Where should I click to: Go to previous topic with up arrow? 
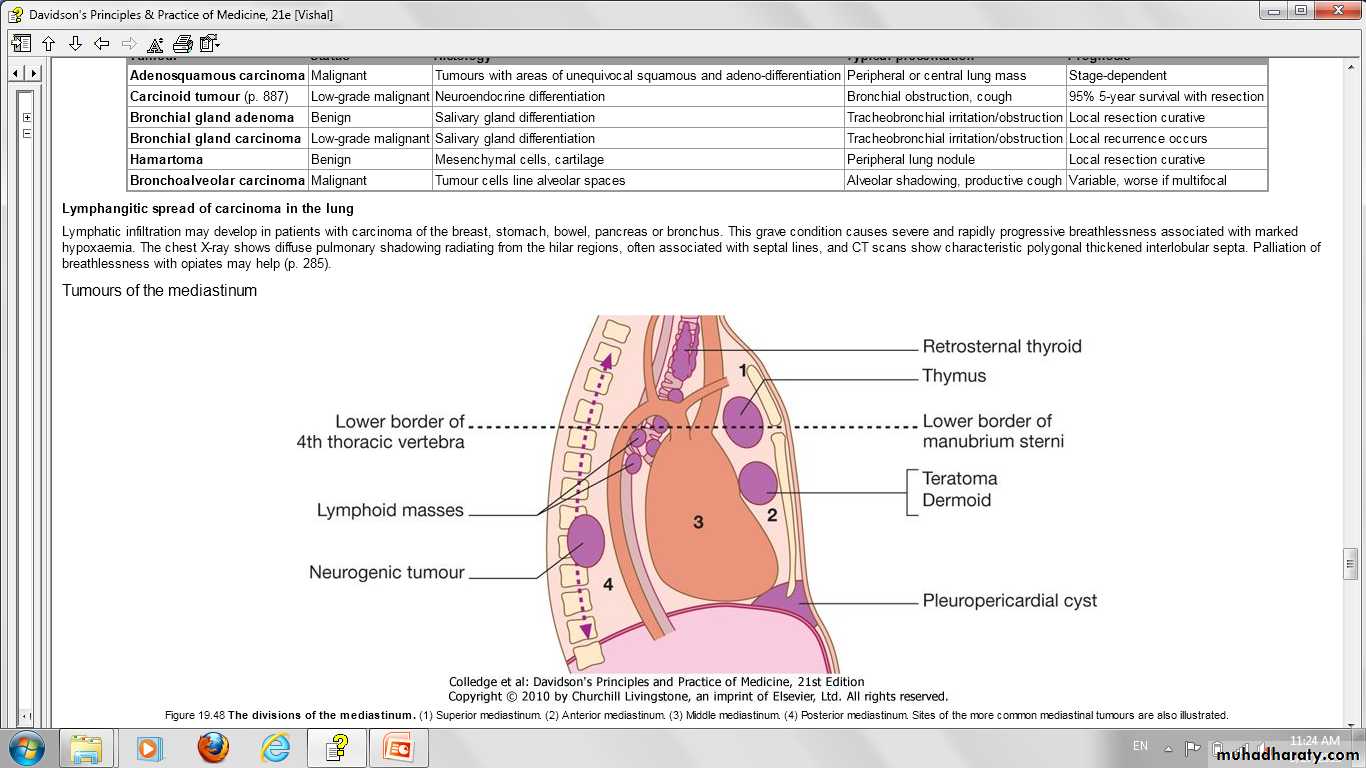(x=48, y=43)
